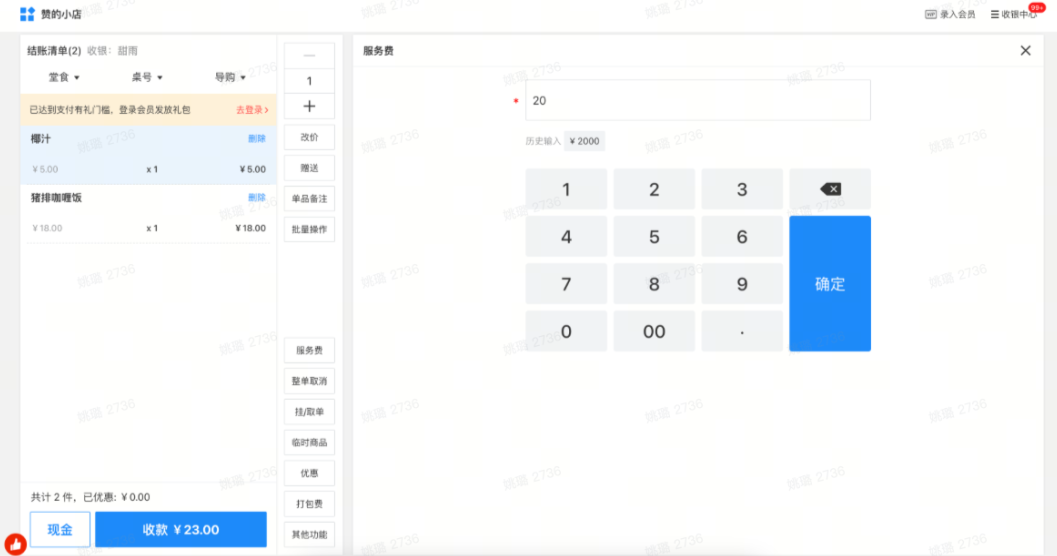Select the 椰汁 order row
Viewport: 1057px width, 556px height.
tap(148, 154)
